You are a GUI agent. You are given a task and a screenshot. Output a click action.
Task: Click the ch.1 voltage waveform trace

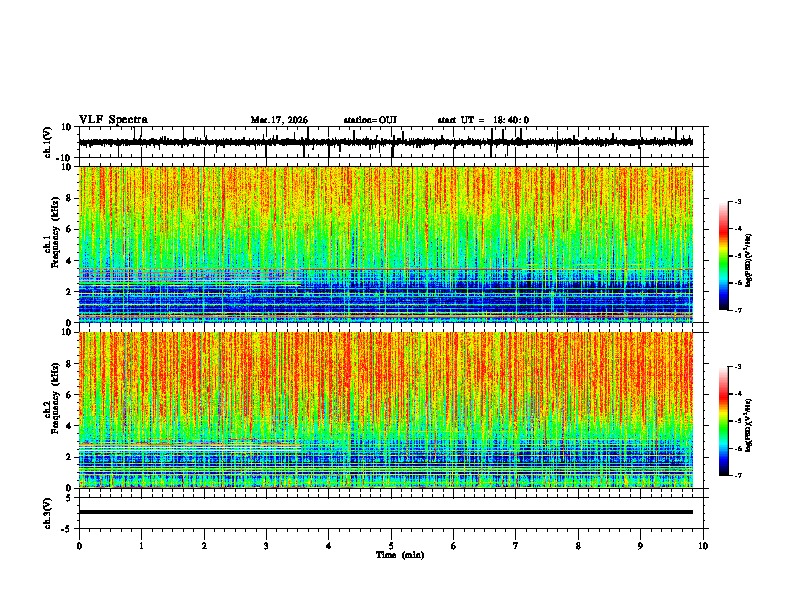(385, 142)
